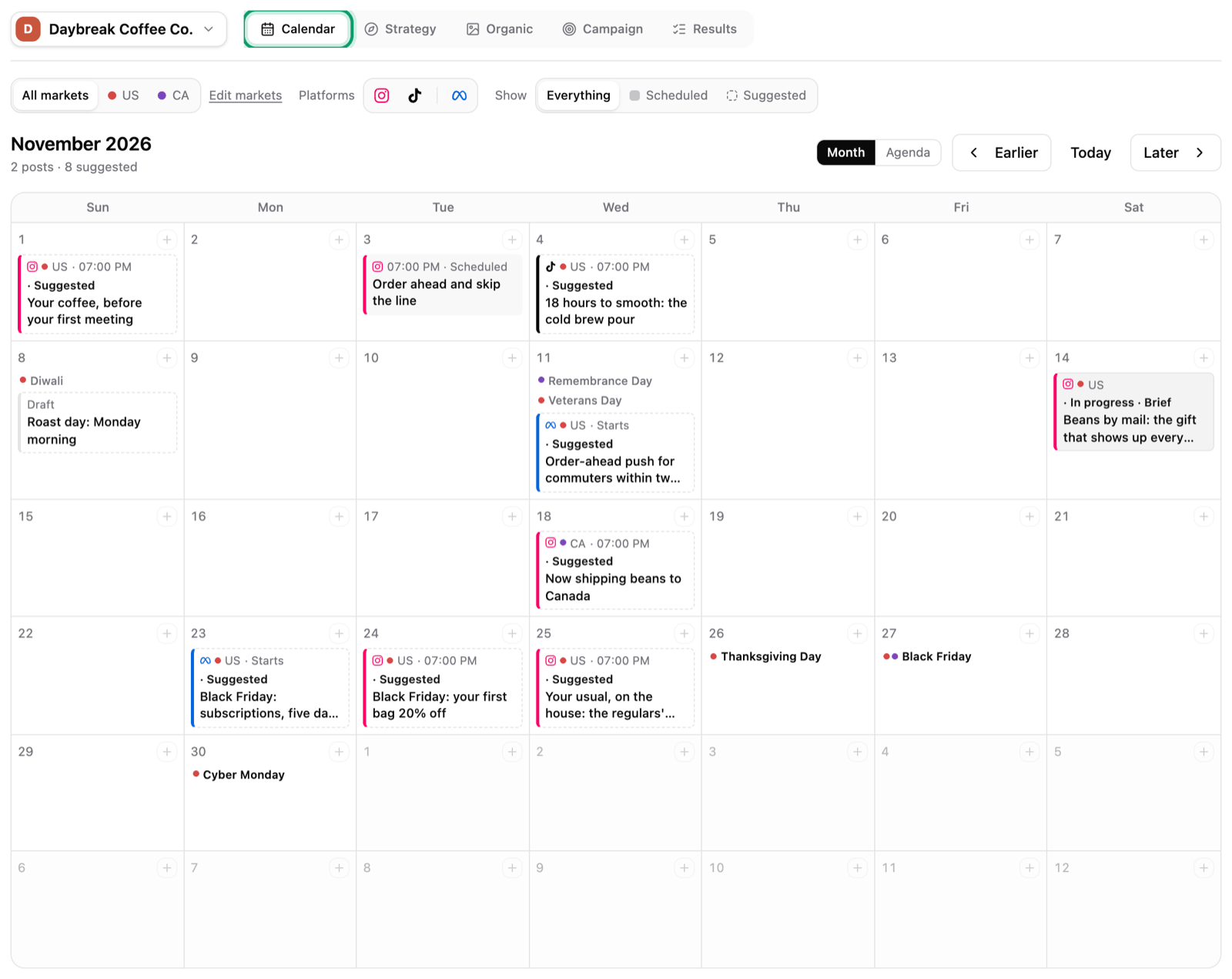Click the plus icon on November 7

[x=1203, y=240]
